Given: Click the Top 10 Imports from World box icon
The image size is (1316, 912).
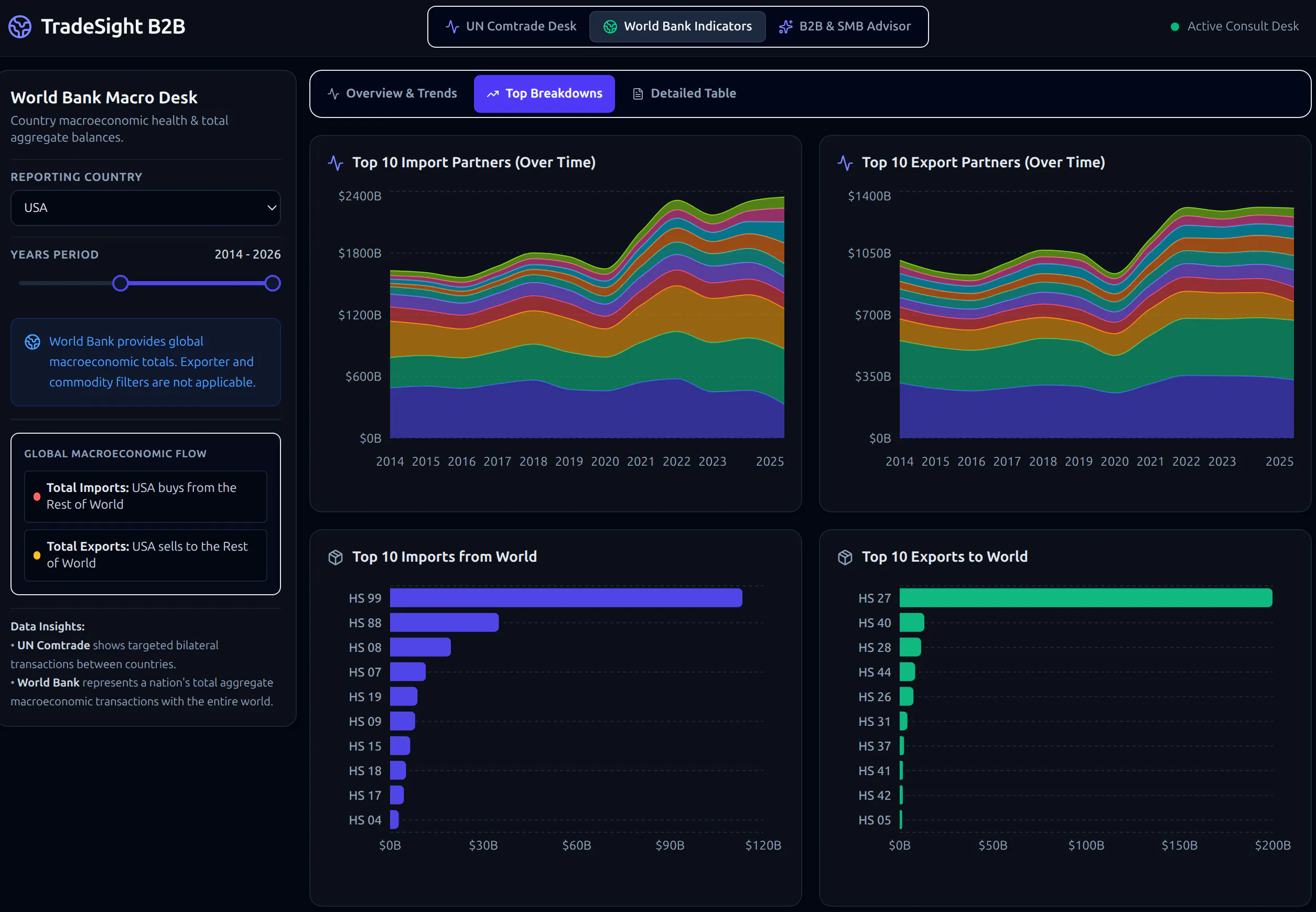Looking at the screenshot, I should coord(336,557).
